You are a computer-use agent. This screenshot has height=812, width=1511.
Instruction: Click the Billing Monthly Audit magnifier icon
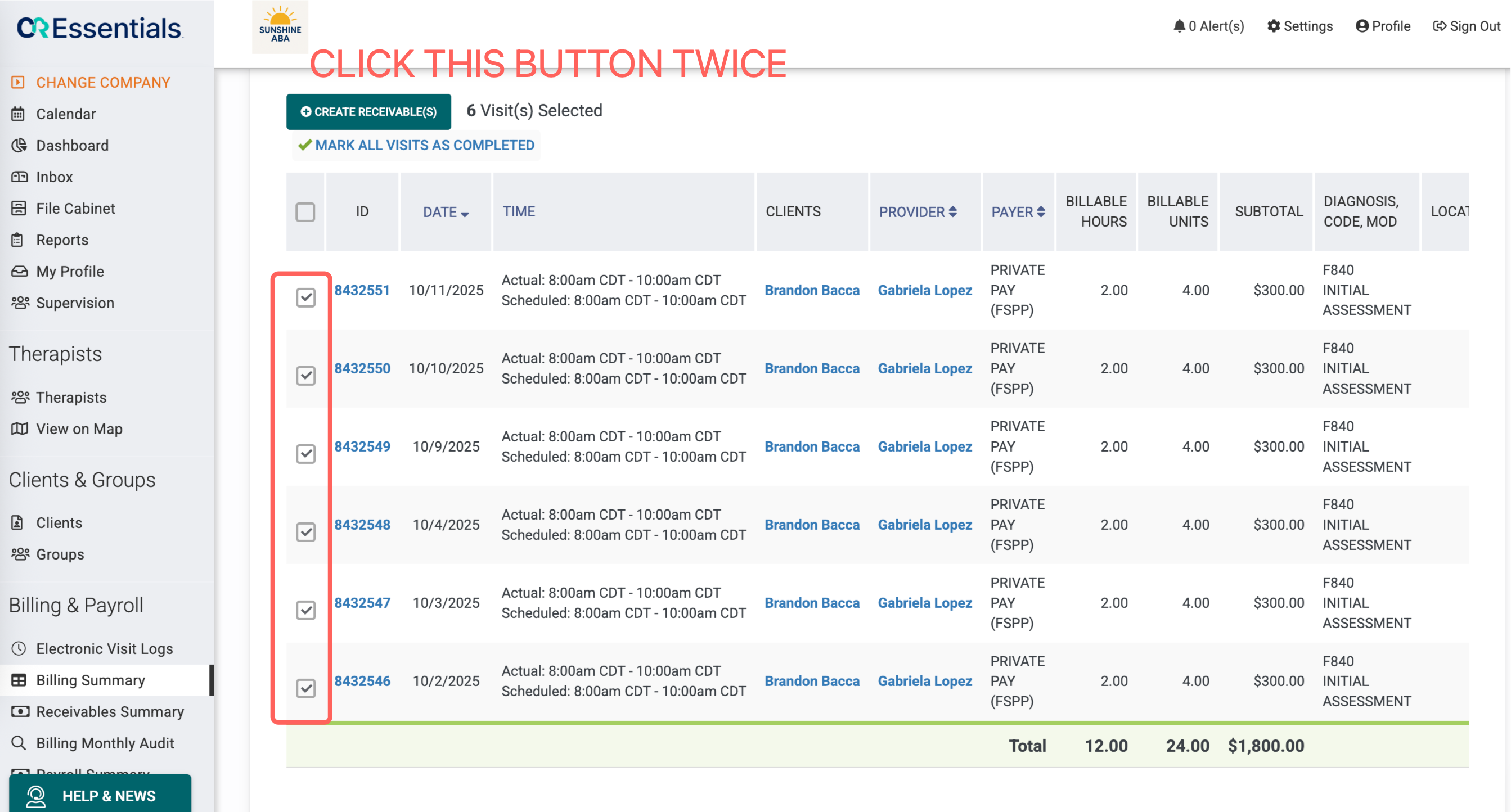[x=19, y=742]
